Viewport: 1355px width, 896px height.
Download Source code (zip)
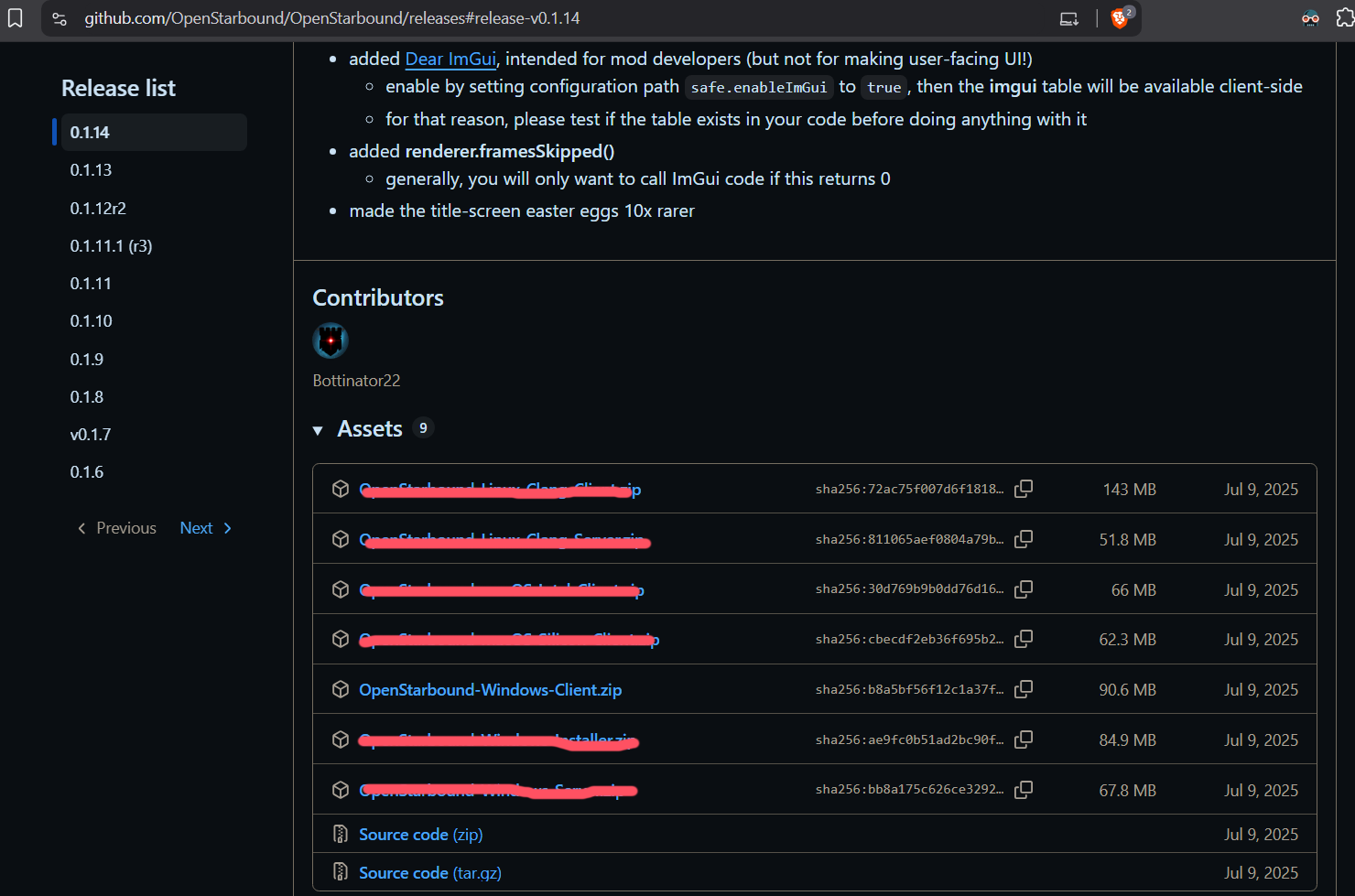tap(420, 834)
